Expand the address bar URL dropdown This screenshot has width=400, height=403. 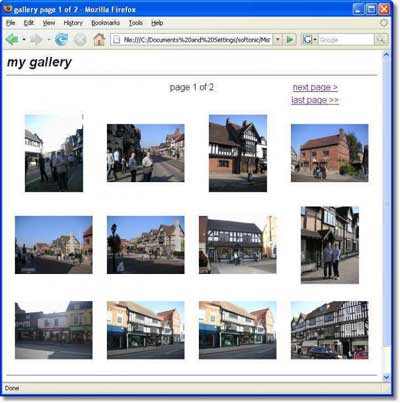pyautogui.click(x=278, y=40)
